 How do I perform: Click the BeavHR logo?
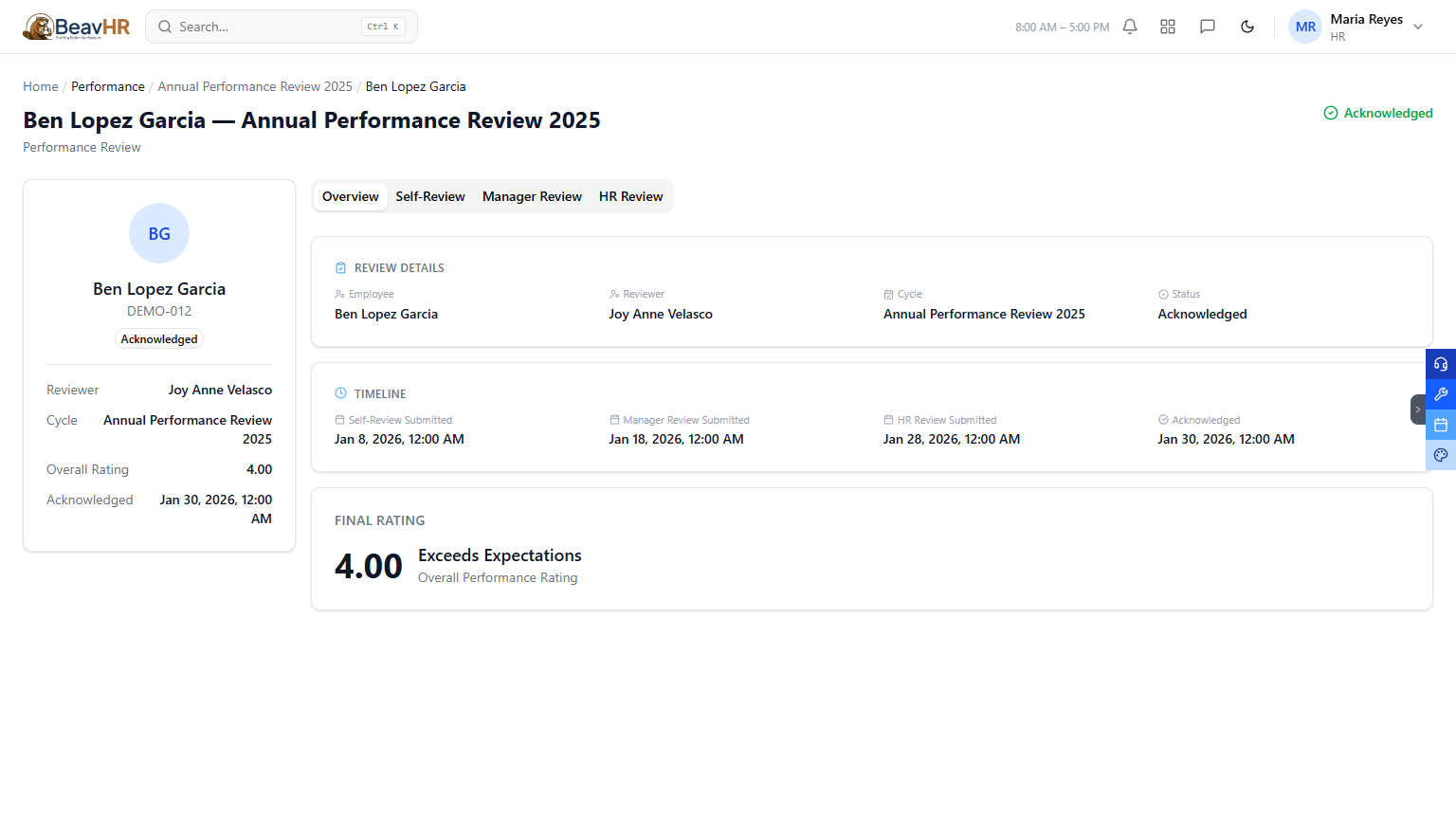(x=77, y=27)
